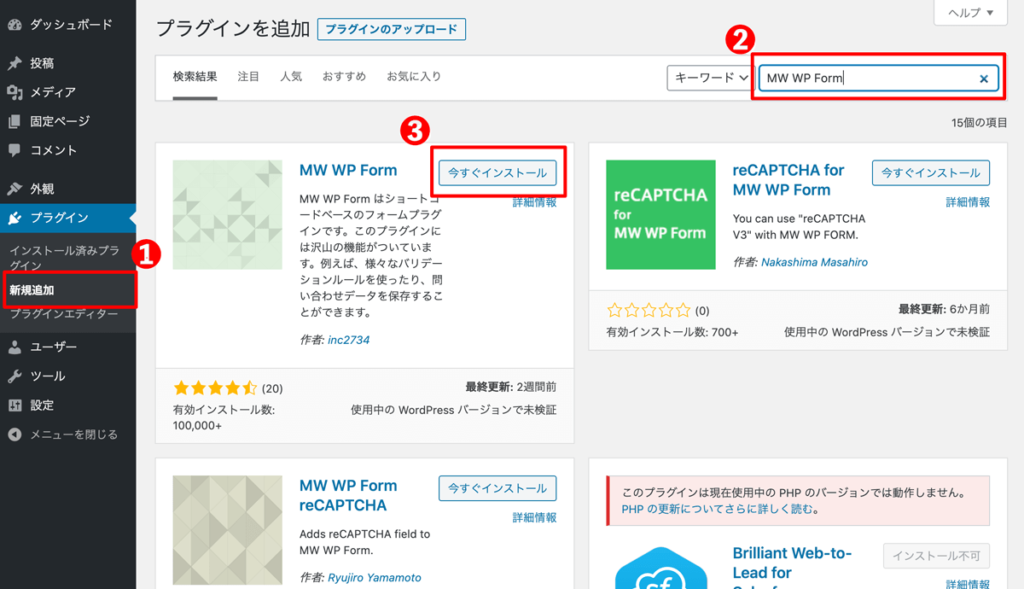Click the 固定ページ pages icon
The width and height of the screenshot is (1024, 589).
click(x=14, y=121)
